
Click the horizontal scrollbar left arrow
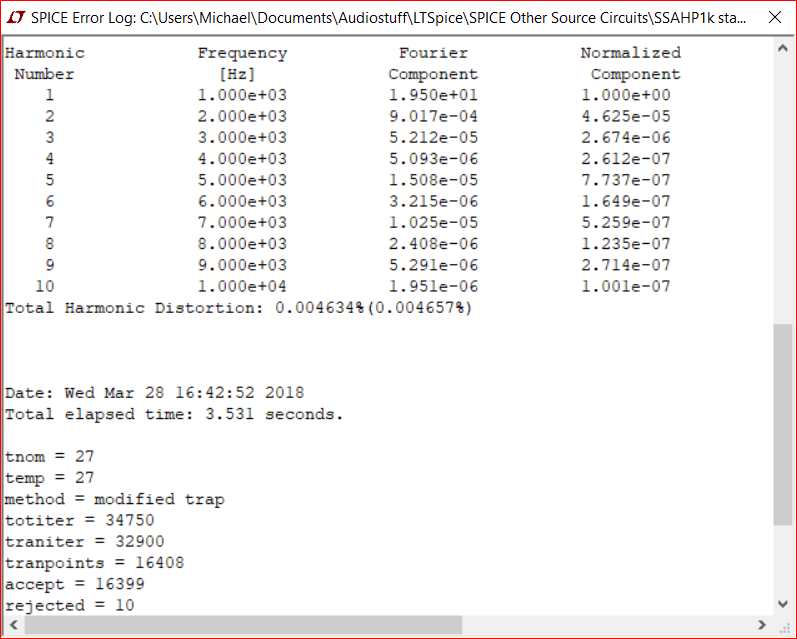tap(14, 625)
